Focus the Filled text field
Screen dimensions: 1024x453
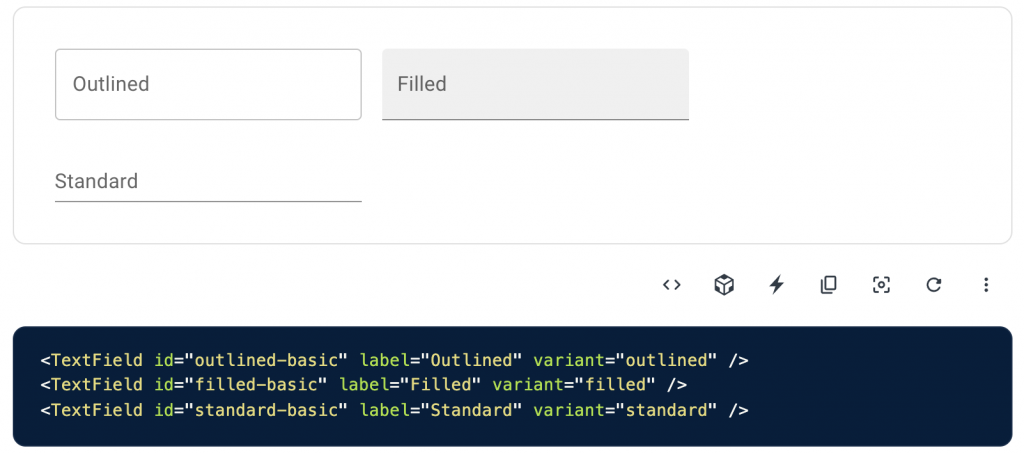pyautogui.click(x=535, y=85)
